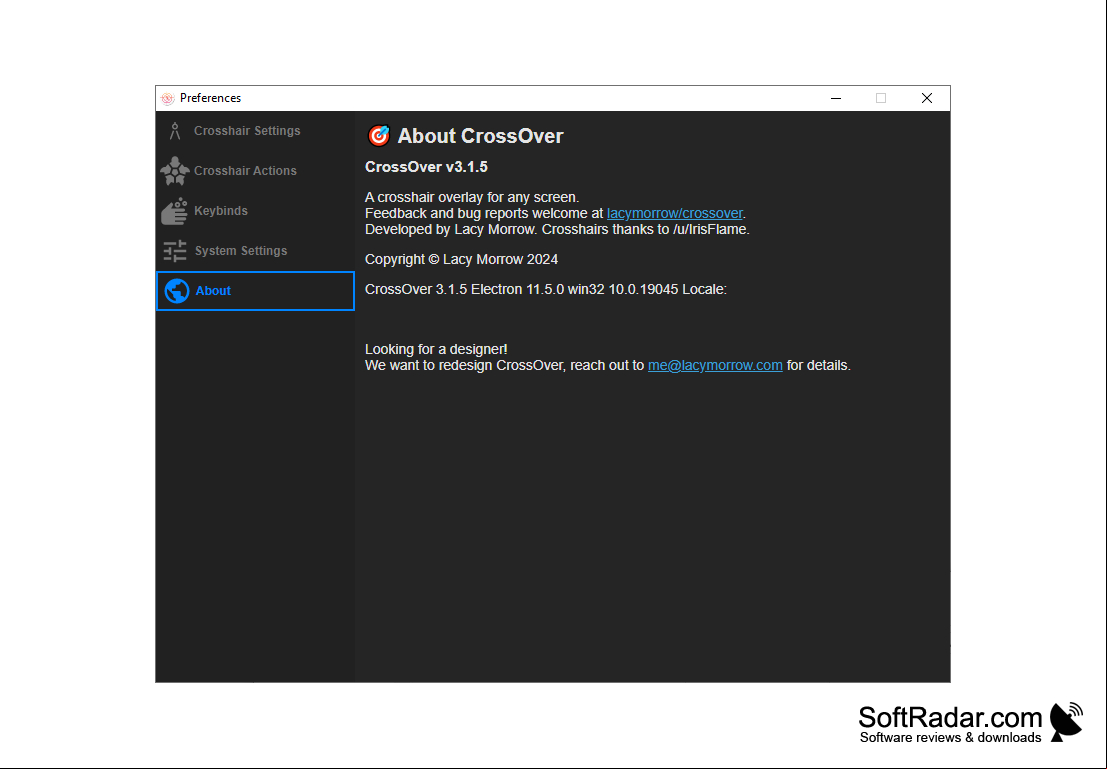Screen dimensions: 1107x769
Task: Open the lacymorrow/crossover link
Action: (x=675, y=213)
